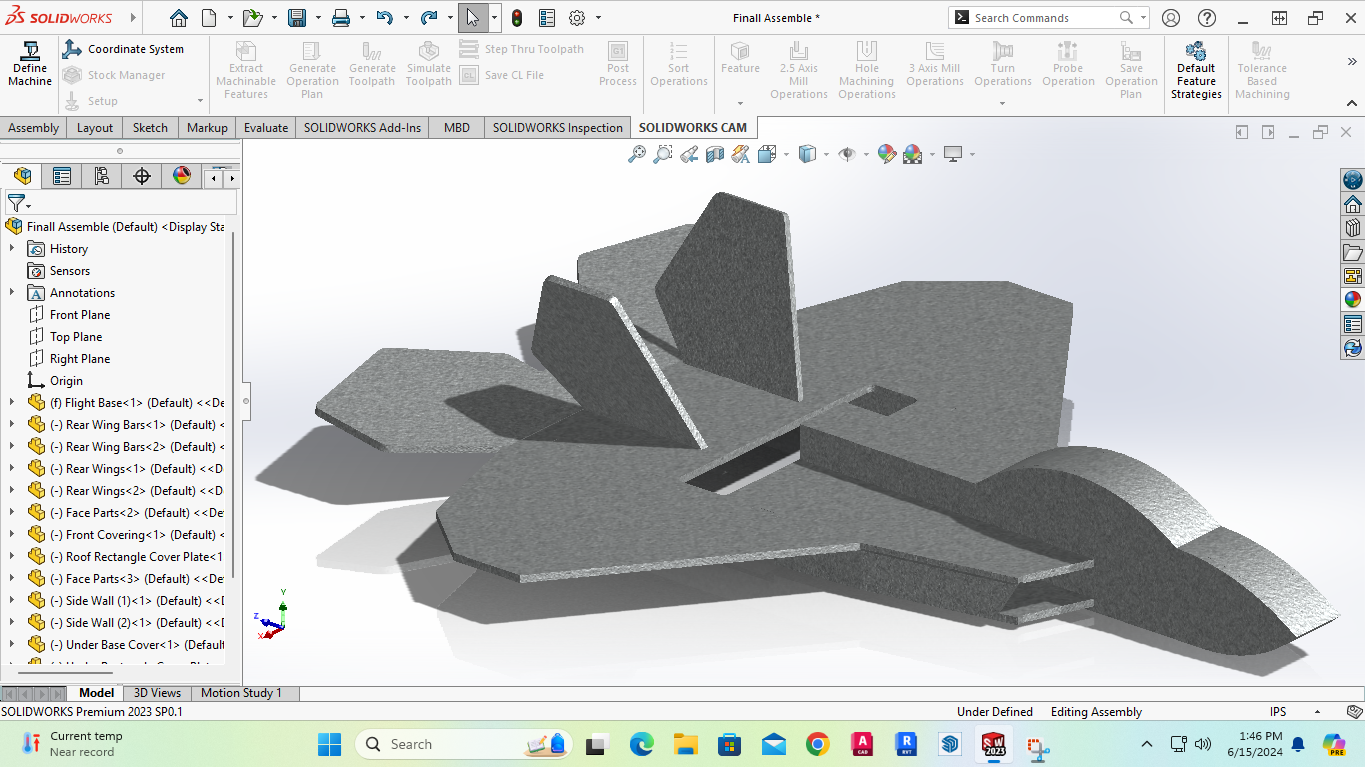
Task: Save the document with the floppy icon
Action: [297, 18]
